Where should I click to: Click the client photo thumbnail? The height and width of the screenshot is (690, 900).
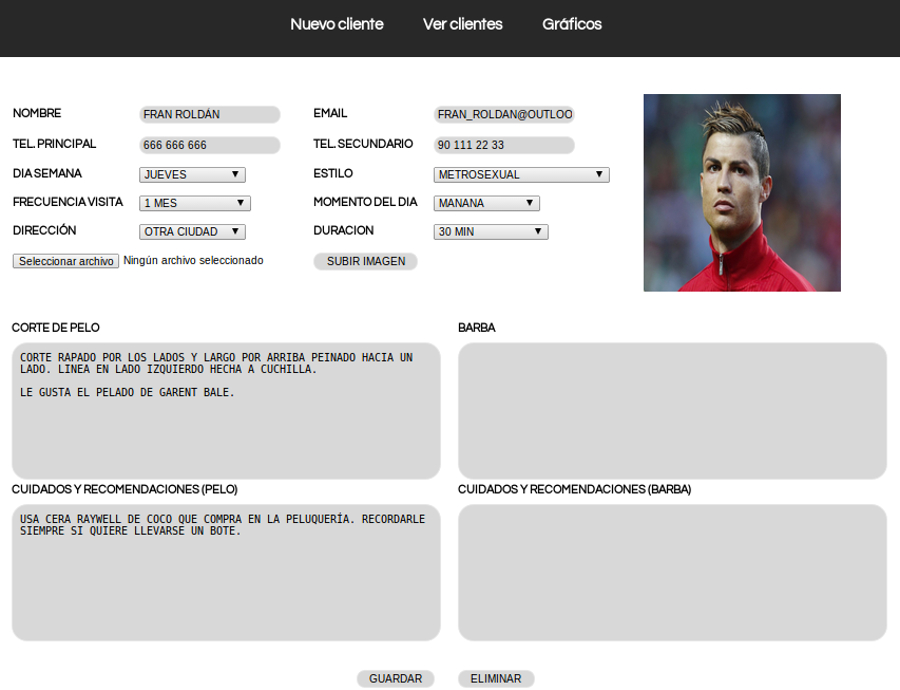click(x=741, y=193)
